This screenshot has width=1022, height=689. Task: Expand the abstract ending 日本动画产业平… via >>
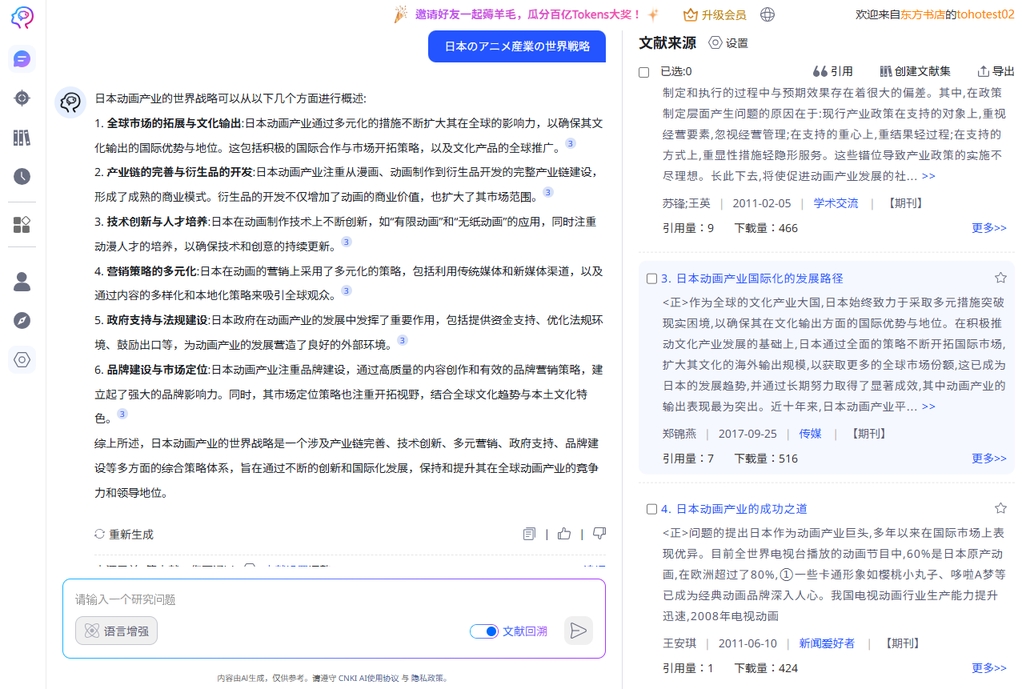pos(929,407)
